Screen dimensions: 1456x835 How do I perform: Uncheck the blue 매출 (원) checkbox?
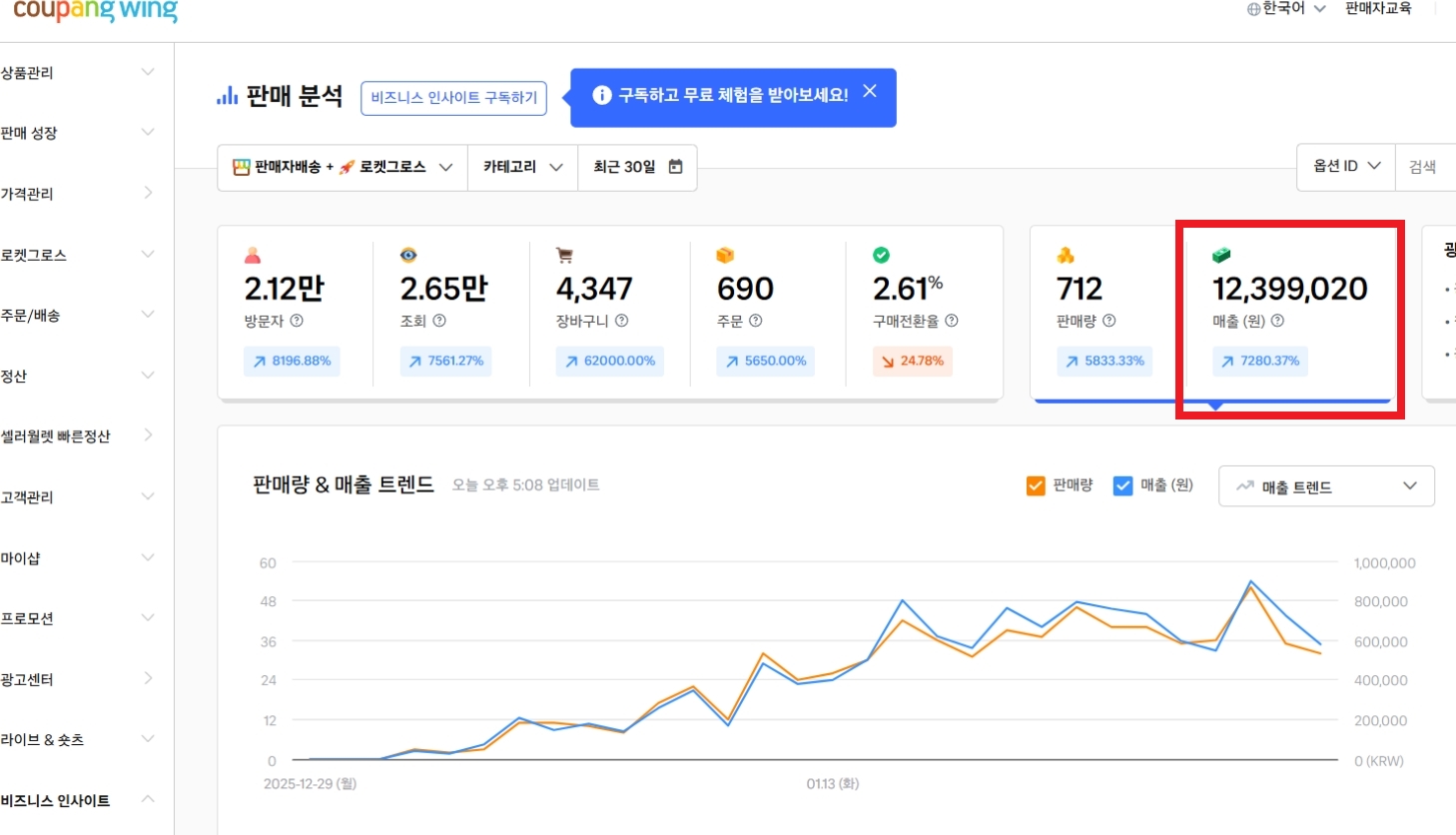pyautogui.click(x=1123, y=485)
